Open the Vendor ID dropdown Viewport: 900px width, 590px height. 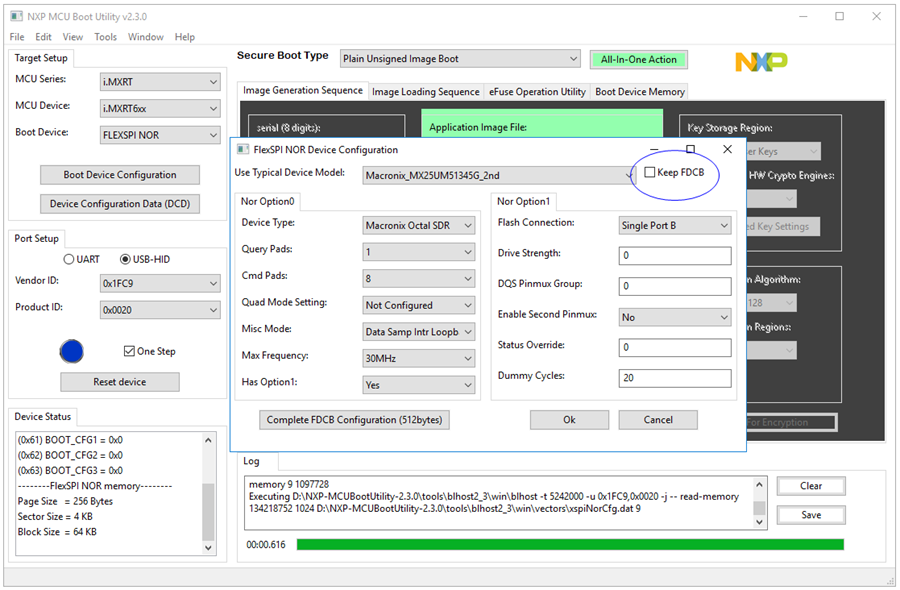pyautogui.click(x=160, y=284)
